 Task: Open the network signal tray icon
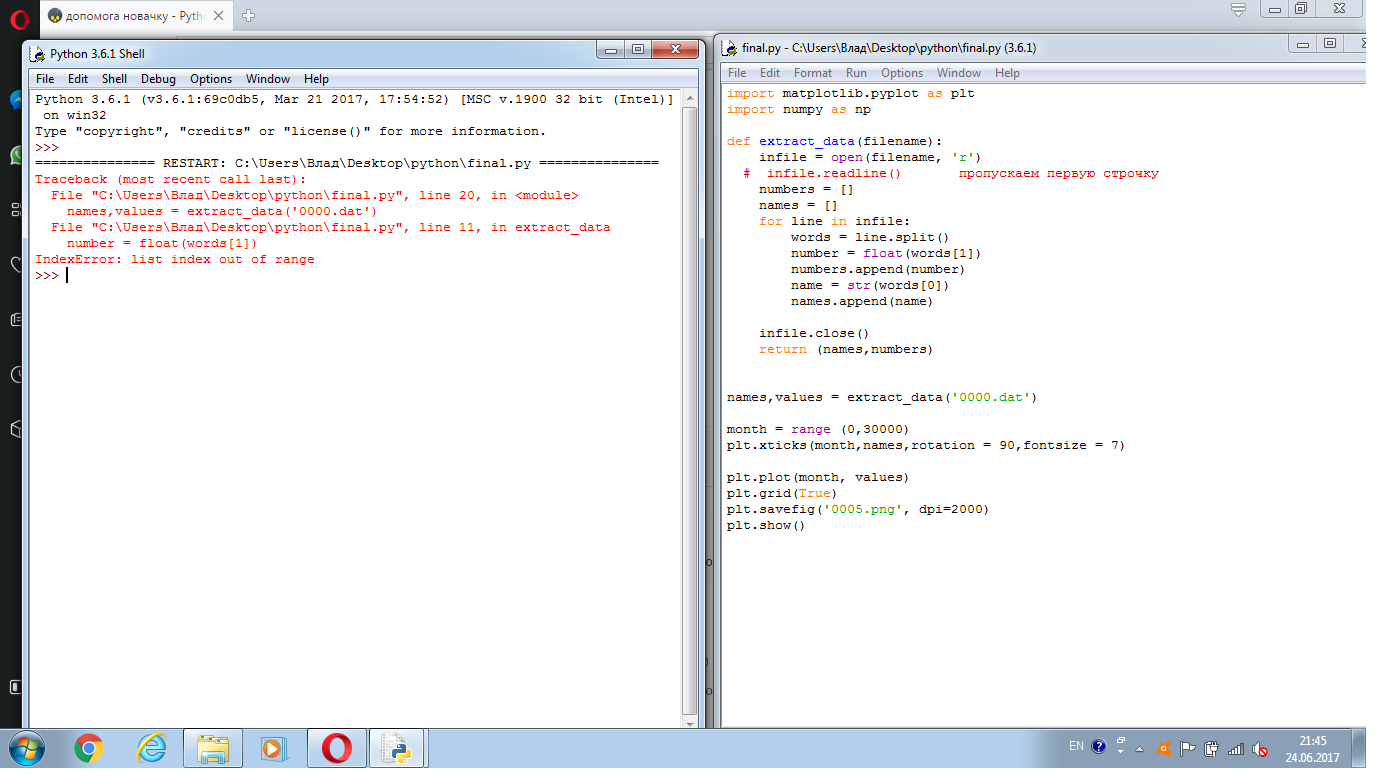1236,748
